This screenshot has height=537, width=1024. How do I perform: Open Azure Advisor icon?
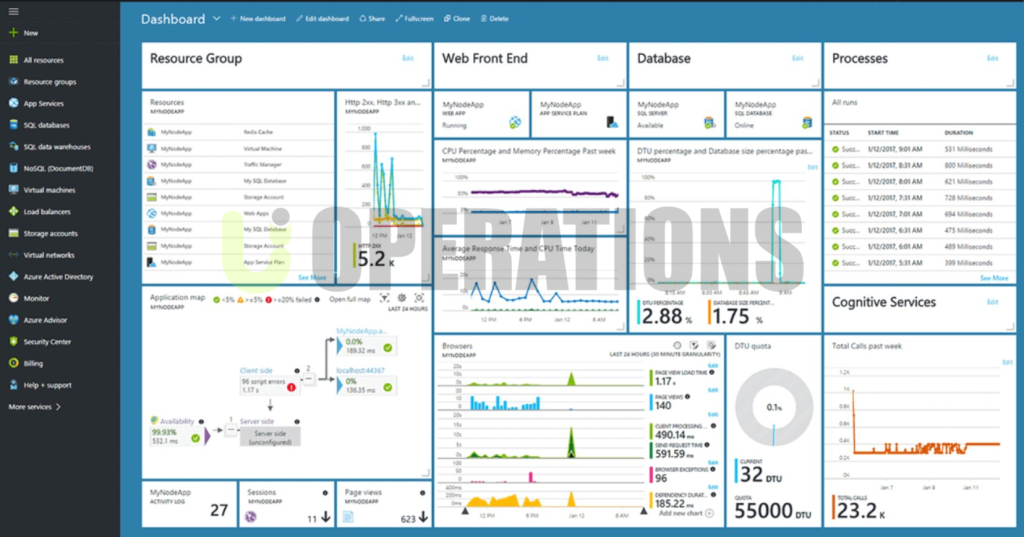13,319
